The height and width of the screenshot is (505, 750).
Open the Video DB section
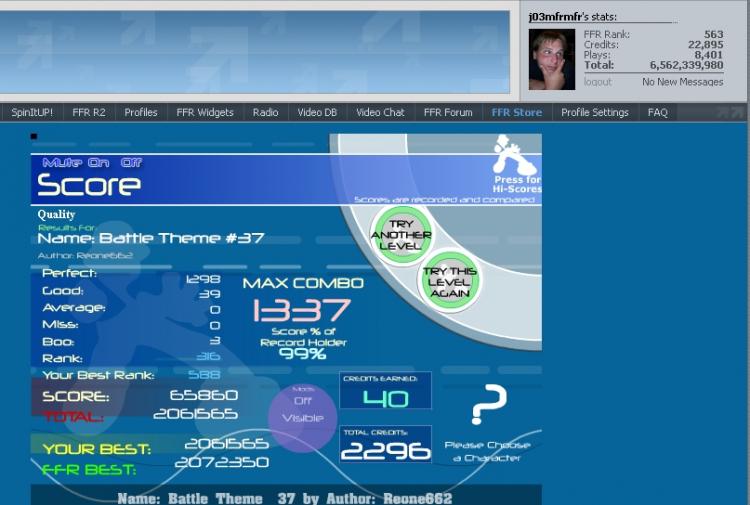coord(317,112)
